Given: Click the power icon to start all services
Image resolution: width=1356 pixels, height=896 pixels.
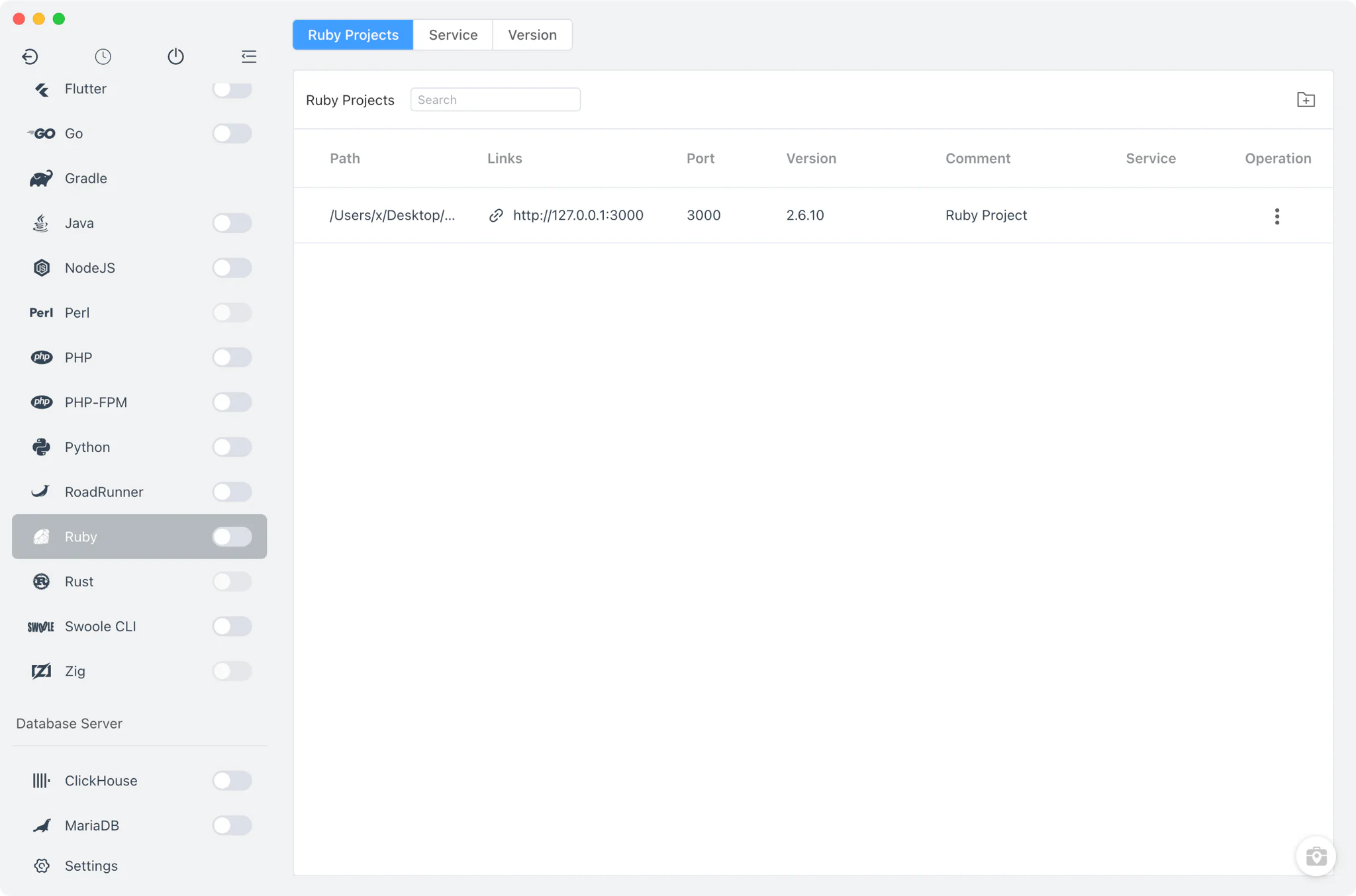Looking at the screenshot, I should point(175,56).
